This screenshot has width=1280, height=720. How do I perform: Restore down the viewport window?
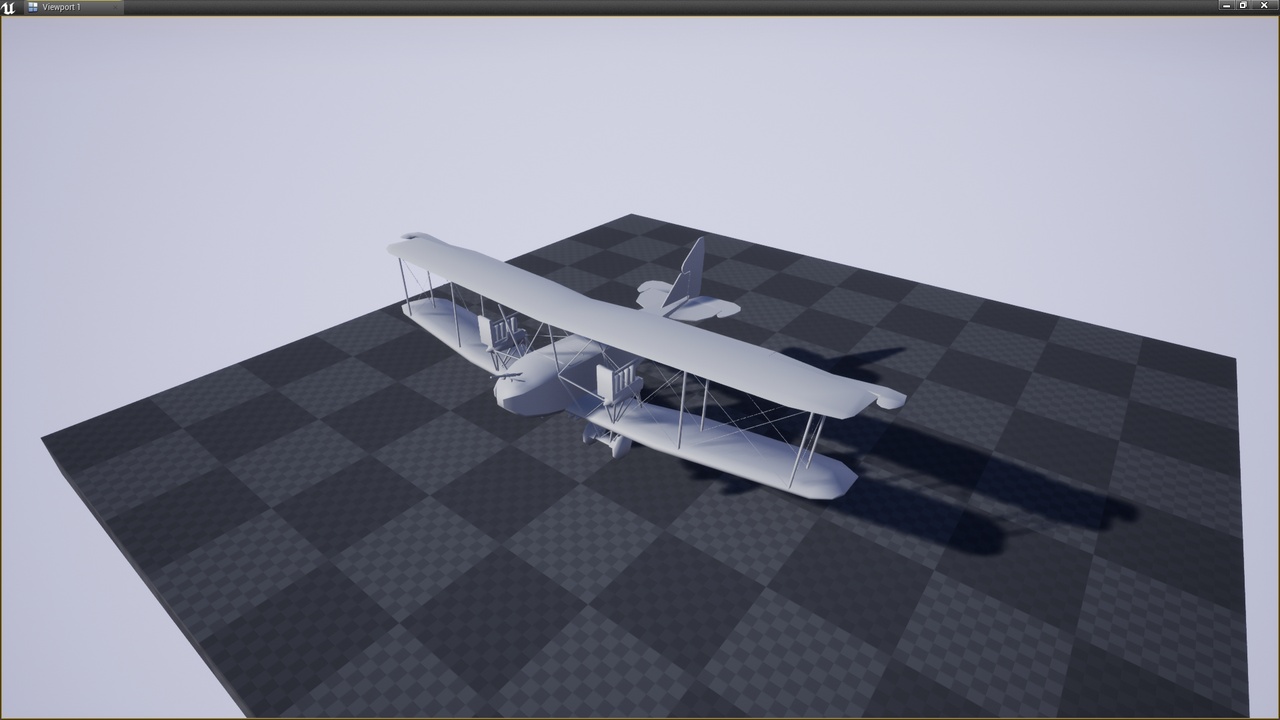coord(1244,5)
